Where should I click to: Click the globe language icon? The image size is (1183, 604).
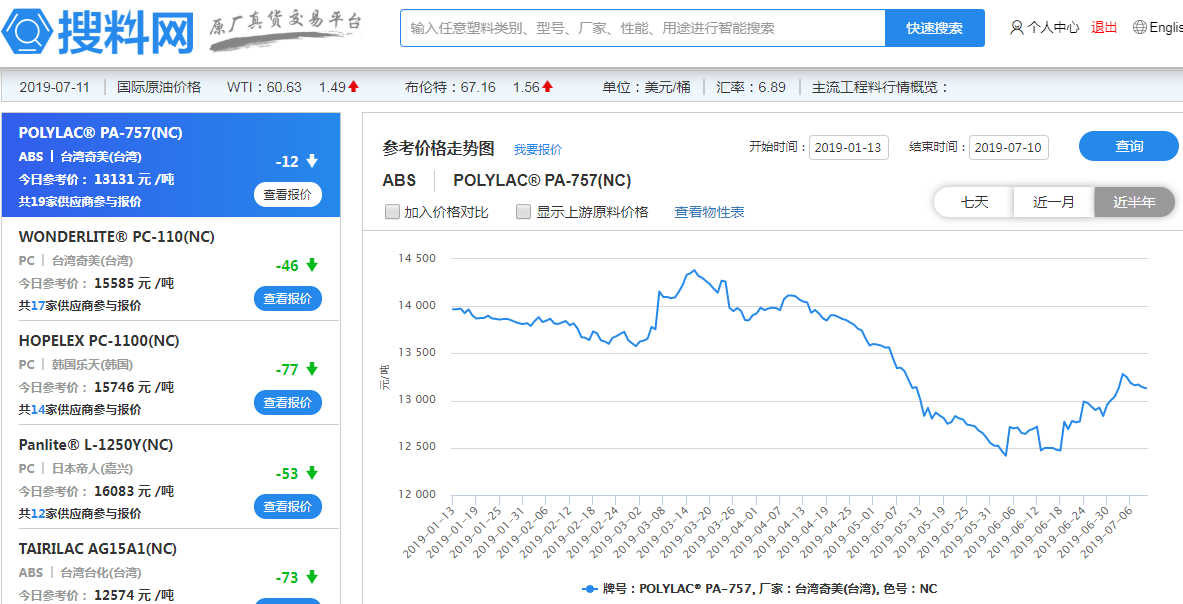click(x=1139, y=28)
